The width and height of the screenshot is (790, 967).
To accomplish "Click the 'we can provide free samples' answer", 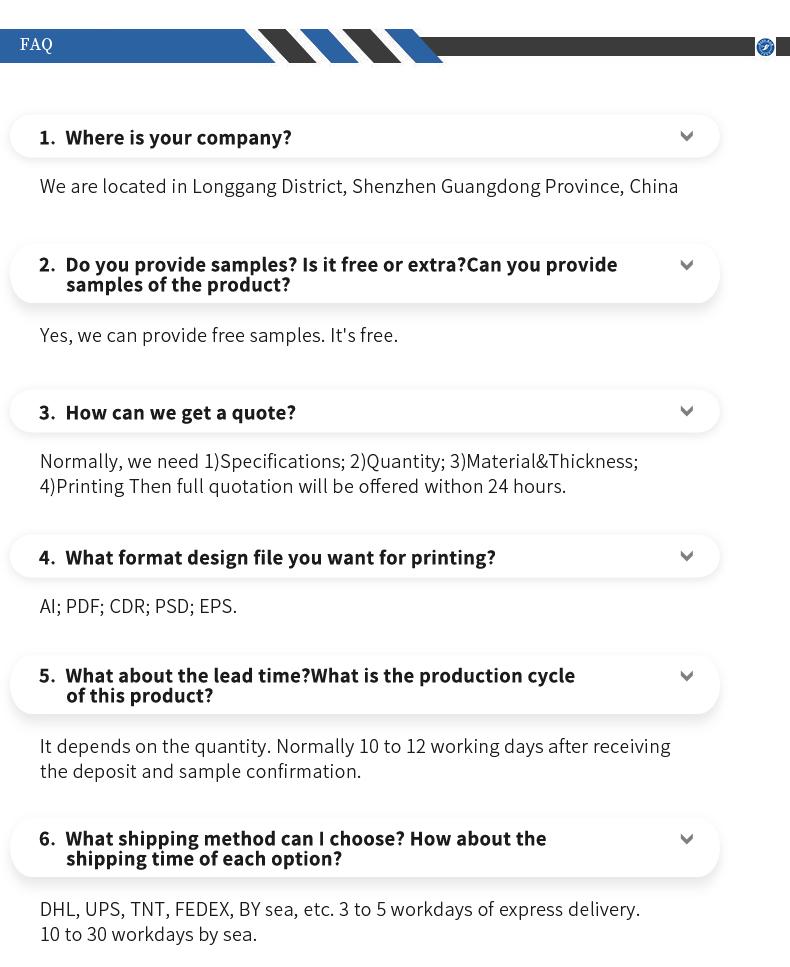I will (x=219, y=336).
